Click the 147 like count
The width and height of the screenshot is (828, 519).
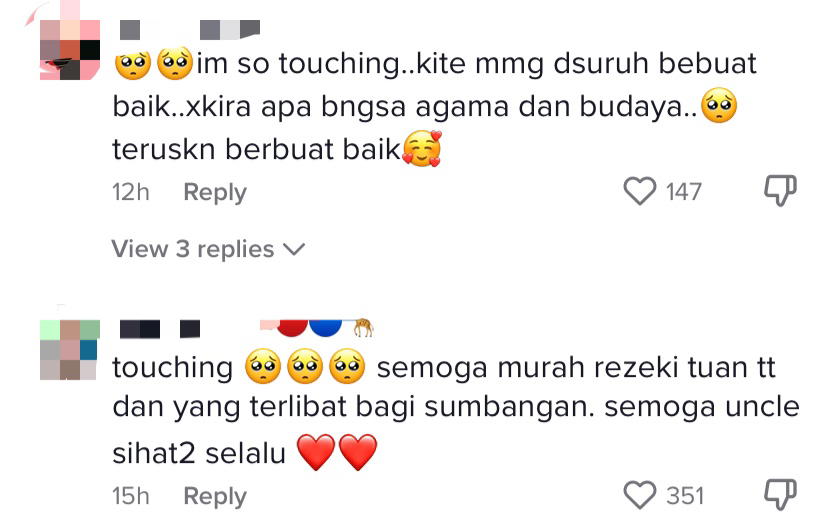point(683,192)
